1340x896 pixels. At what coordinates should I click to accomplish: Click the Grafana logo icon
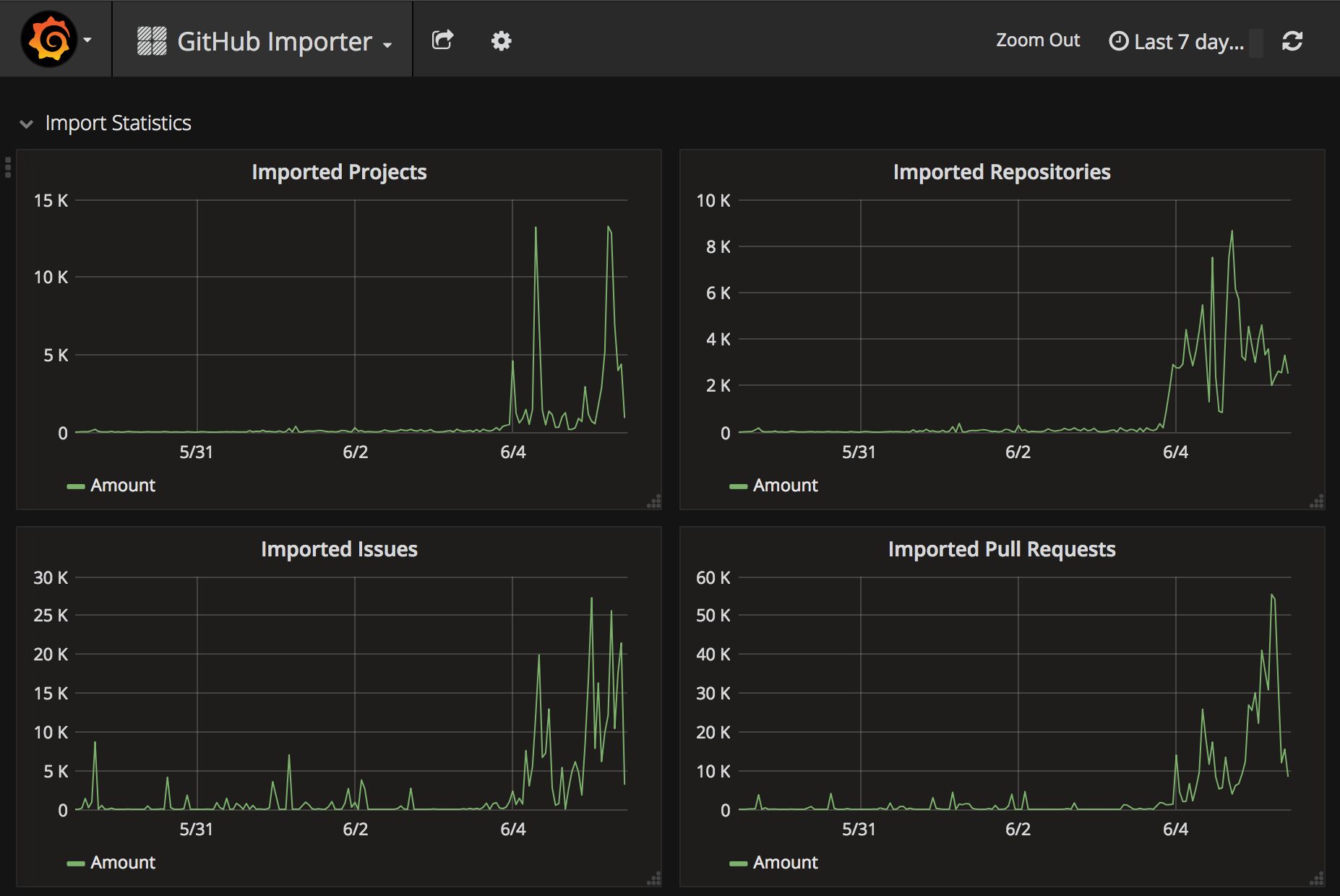click(49, 40)
